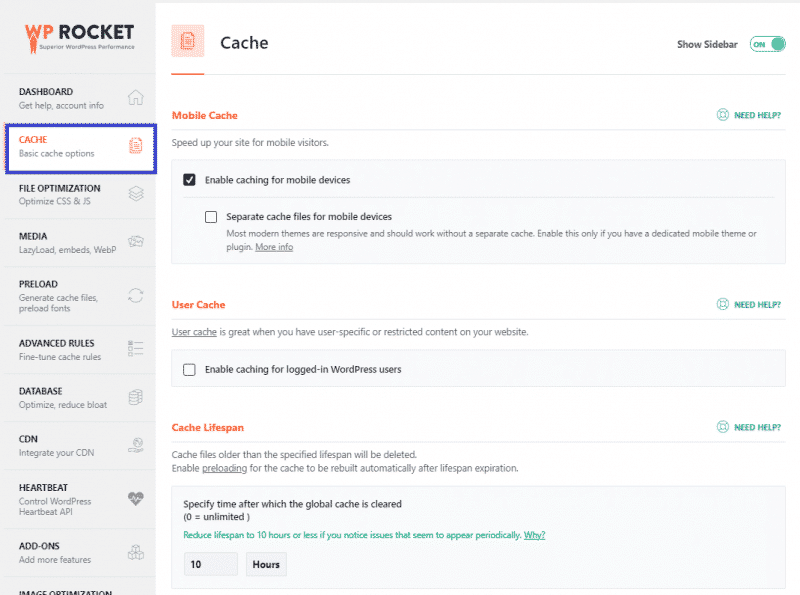Click the Cache icon in the sidebar
This screenshot has width=800, height=595.
(x=137, y=147)
